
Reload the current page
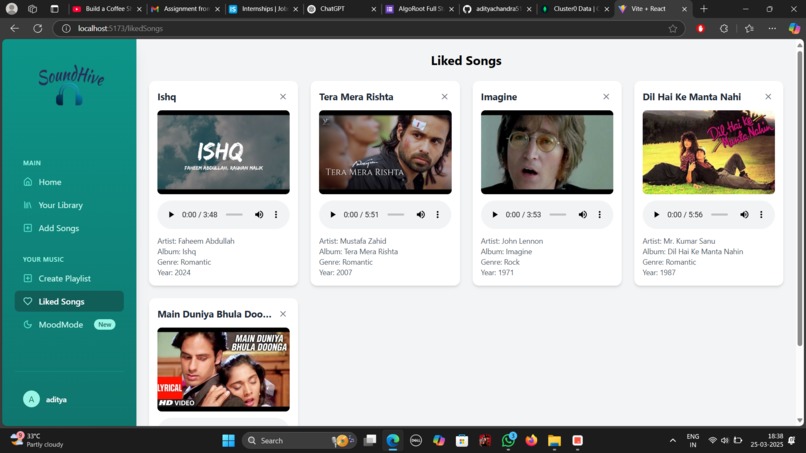point(38,28)
